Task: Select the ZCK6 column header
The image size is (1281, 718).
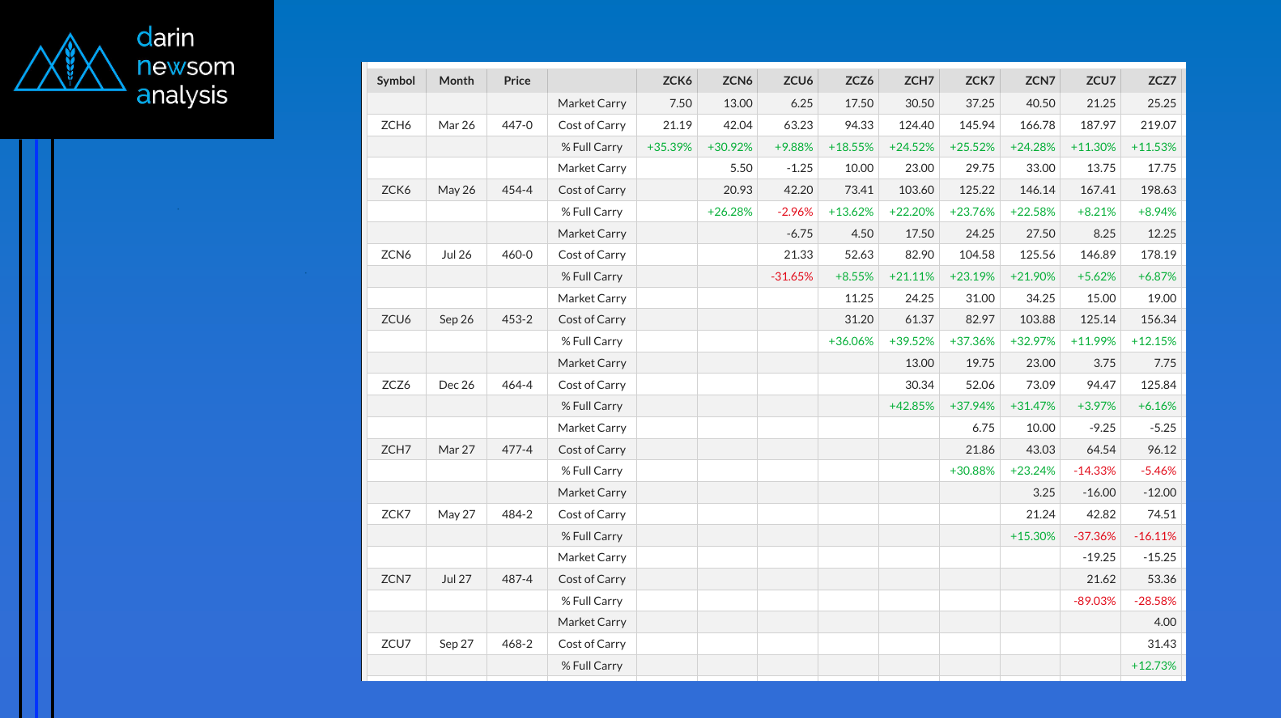Action: [x=677, y=81]
